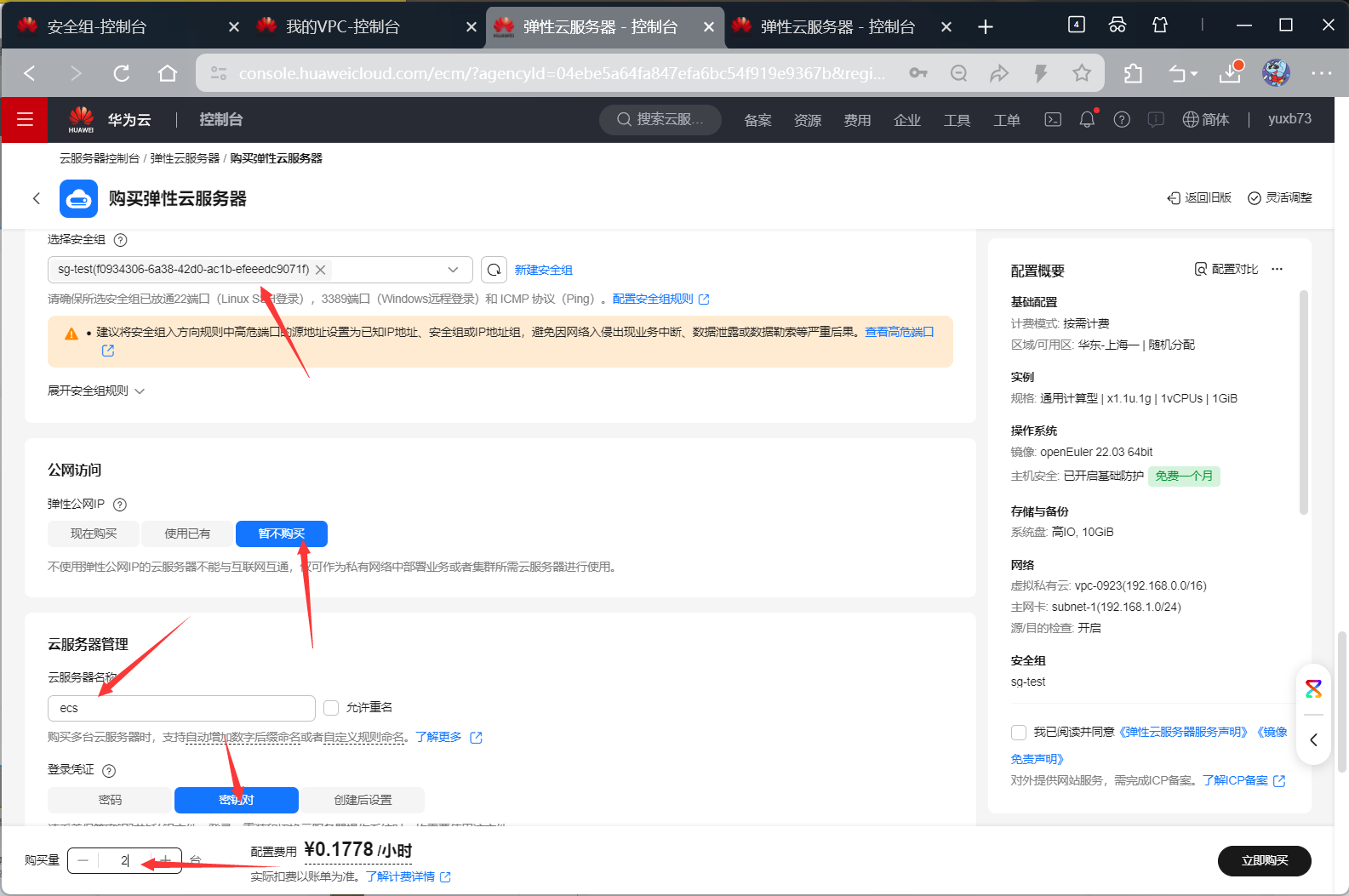
Task: Open the 费用 menu item
Action: [x=857, y=120]
